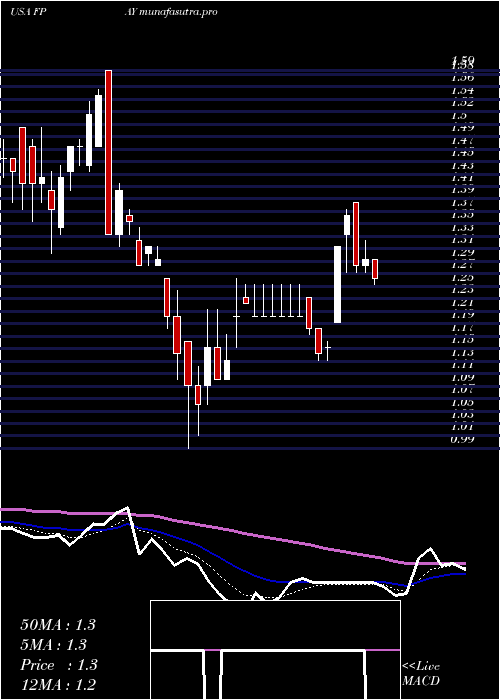Click the 1.29 price axis label

(462, 253)
